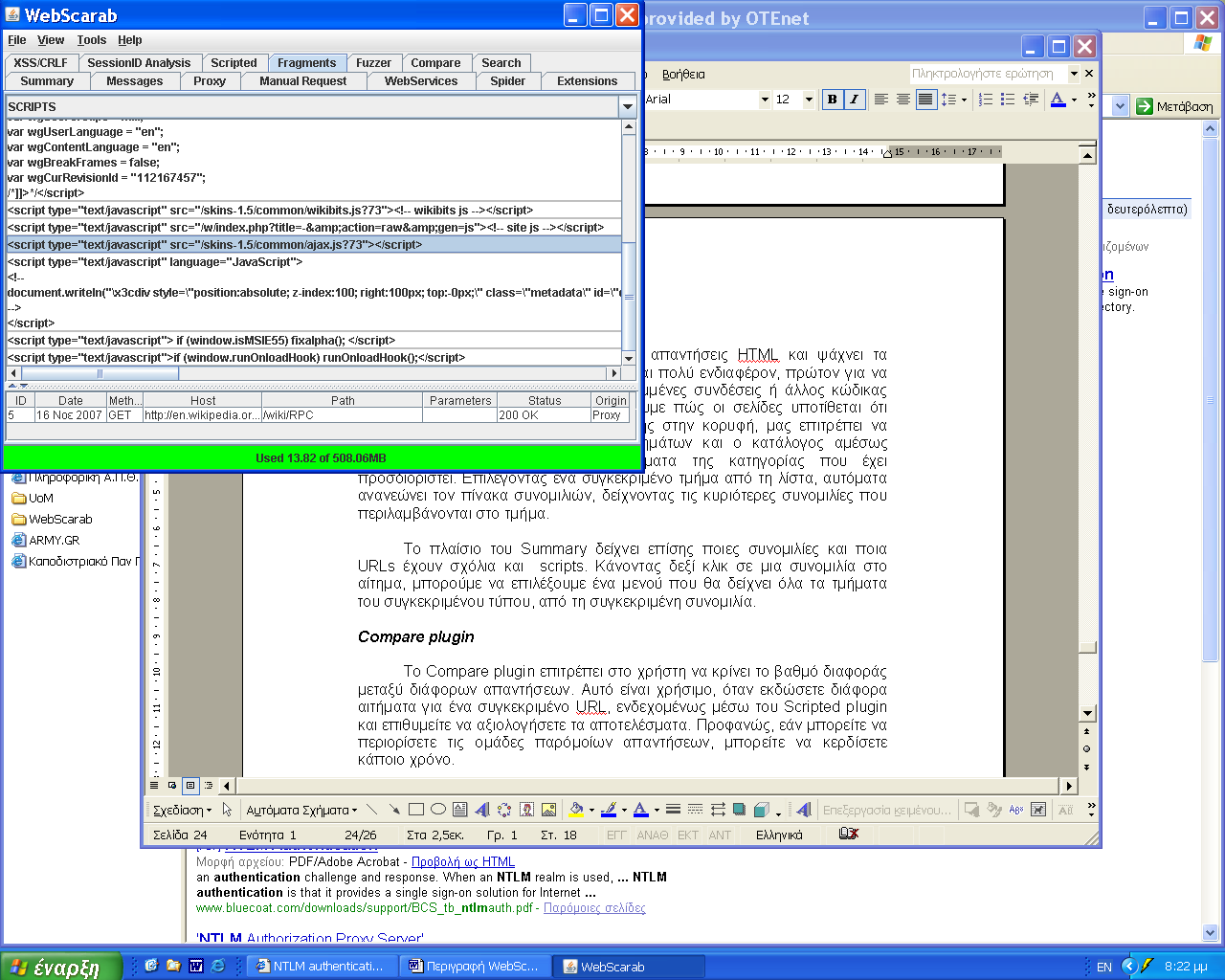Viewport: 1225px width, 980px height.
Task: Switch to Manual Request tab
Action: pyautogui.click(x=303, y=81)
